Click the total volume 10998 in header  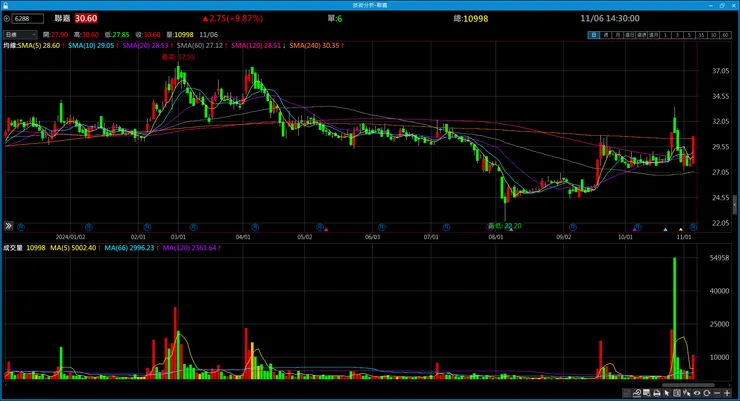(x=475, y=19)
